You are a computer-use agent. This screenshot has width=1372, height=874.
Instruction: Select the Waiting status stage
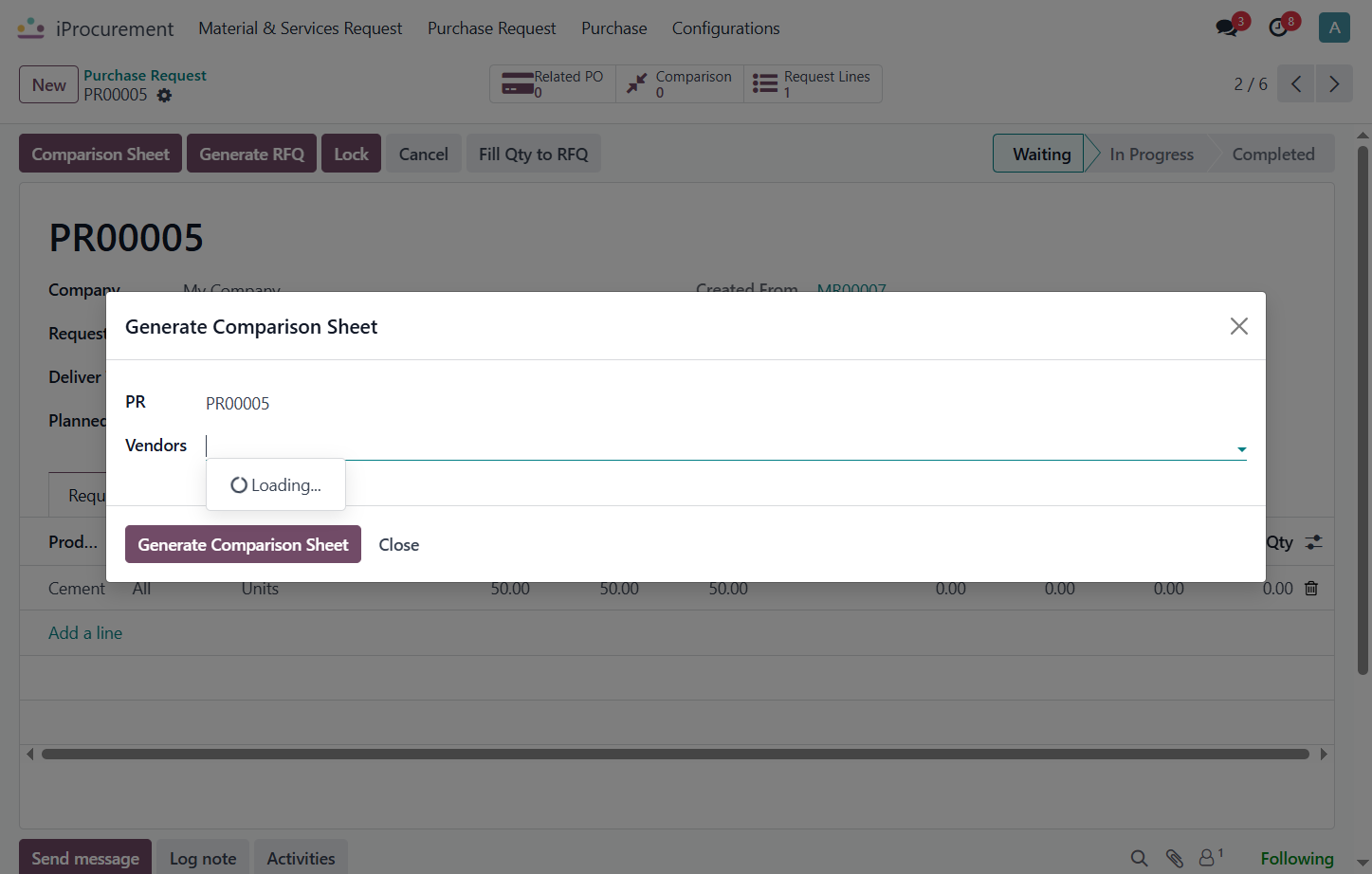click(x=1040, y=154)
